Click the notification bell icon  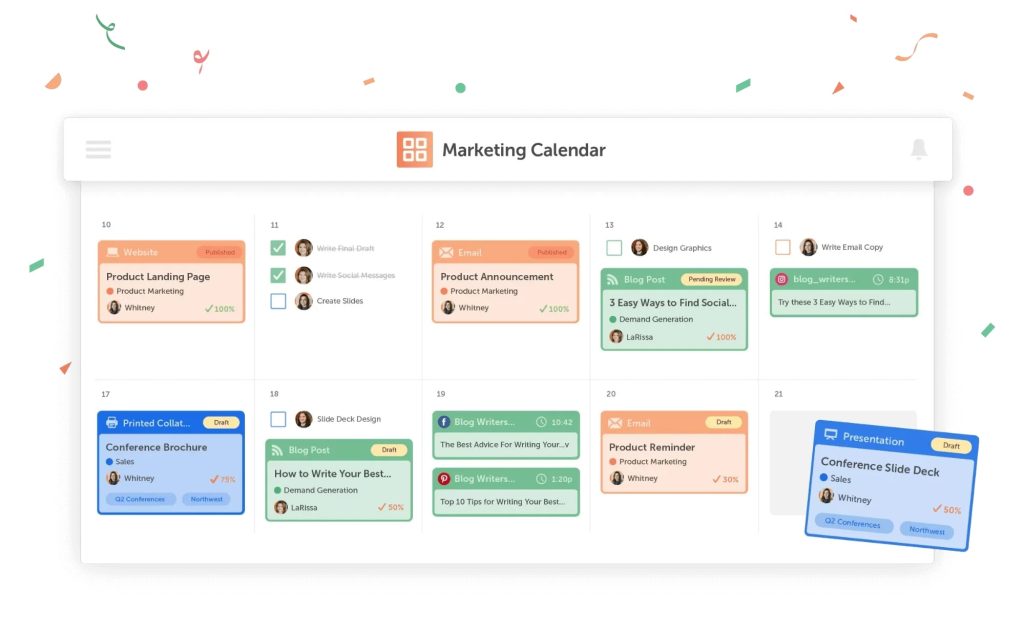918,150
